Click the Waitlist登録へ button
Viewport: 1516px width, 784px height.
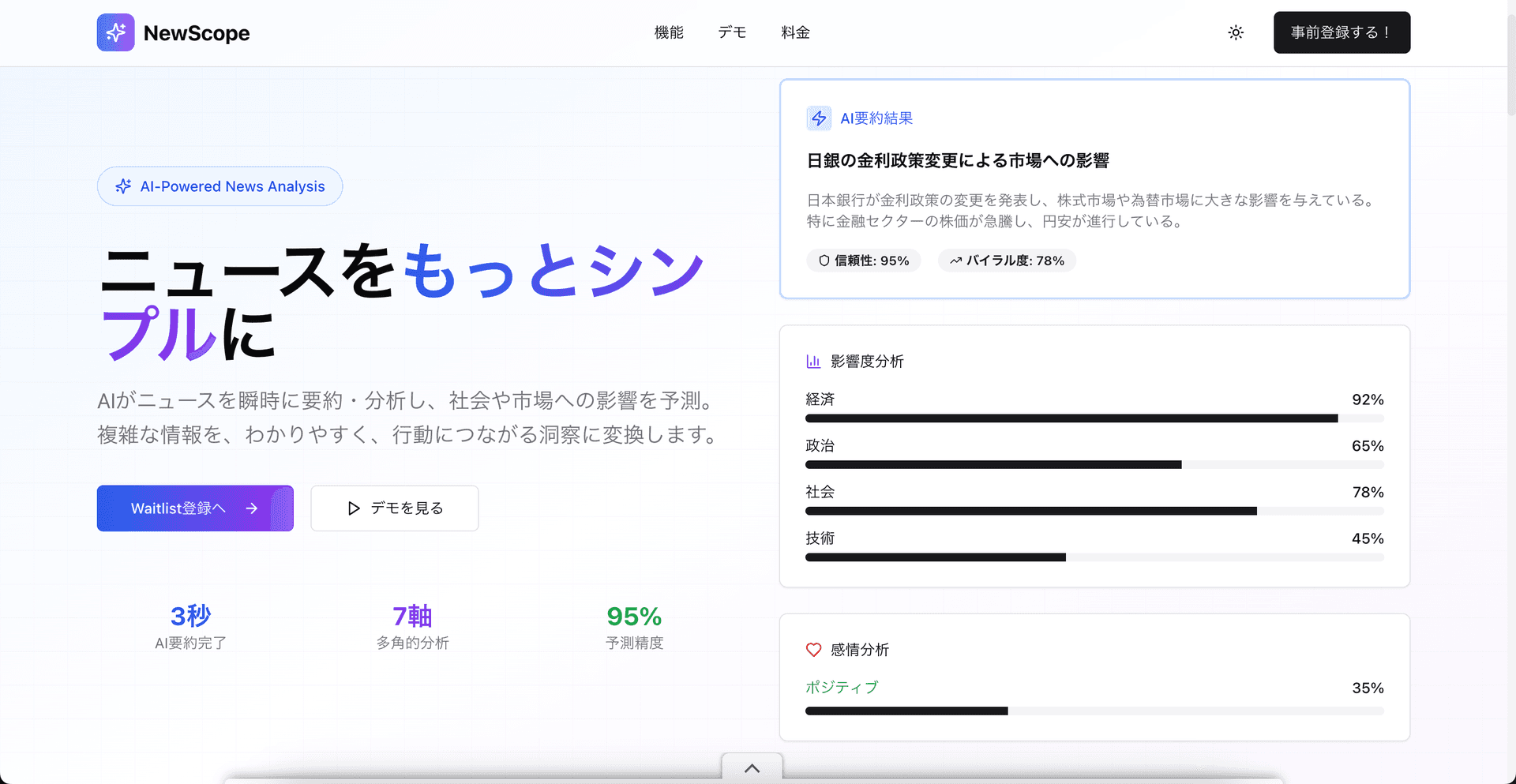pyautogui.click(x=194, y=508)
